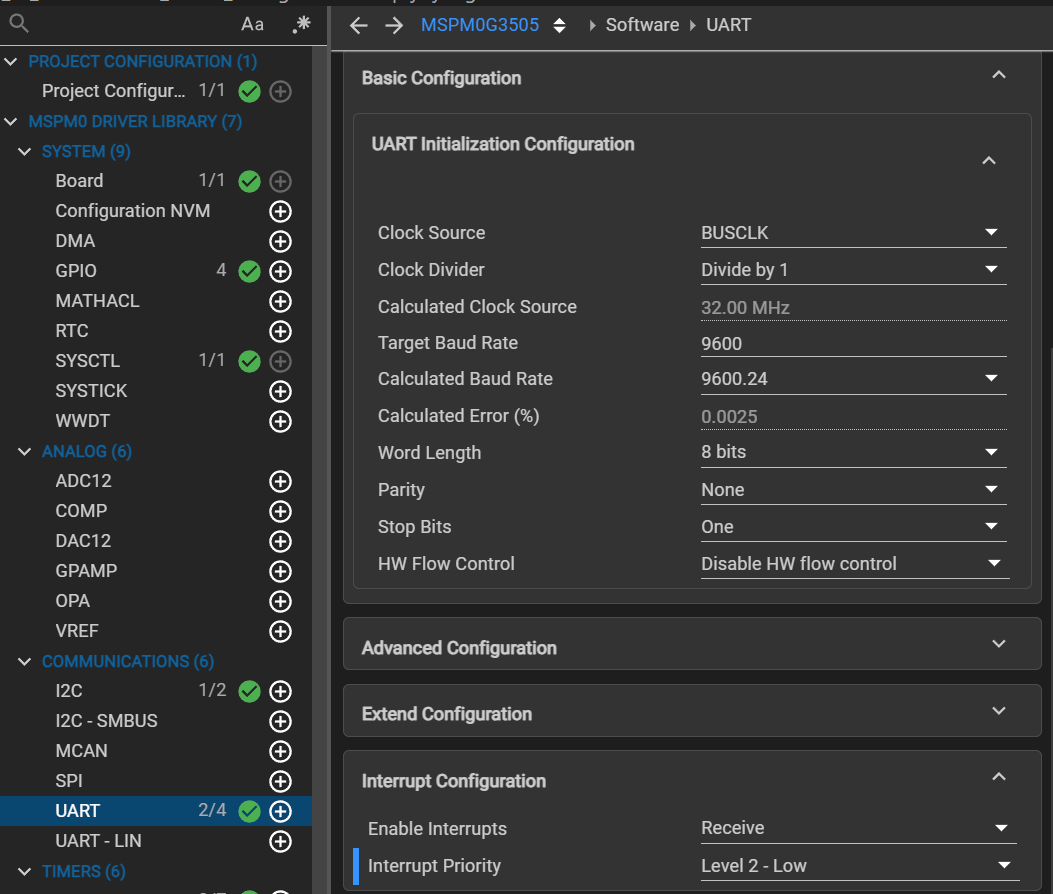
Task: Open Calculated Baud Rate dropdown
Action: coord(854,379)
